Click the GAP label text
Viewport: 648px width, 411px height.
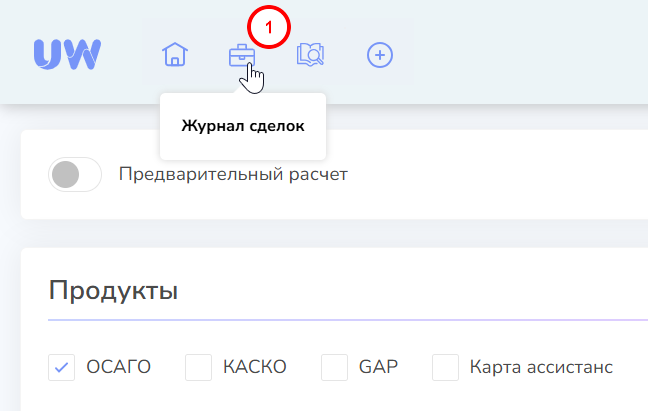[x=378, y=367]
